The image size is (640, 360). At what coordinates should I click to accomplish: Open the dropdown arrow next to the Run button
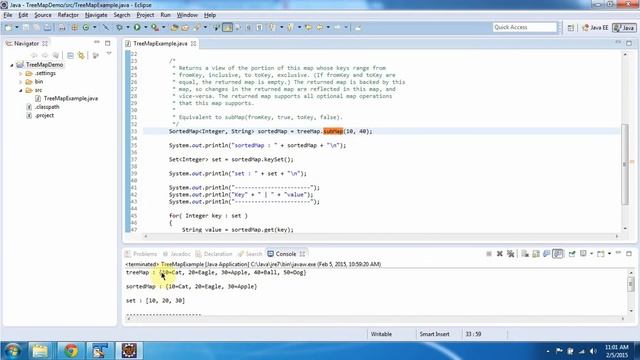coord(146,27)
